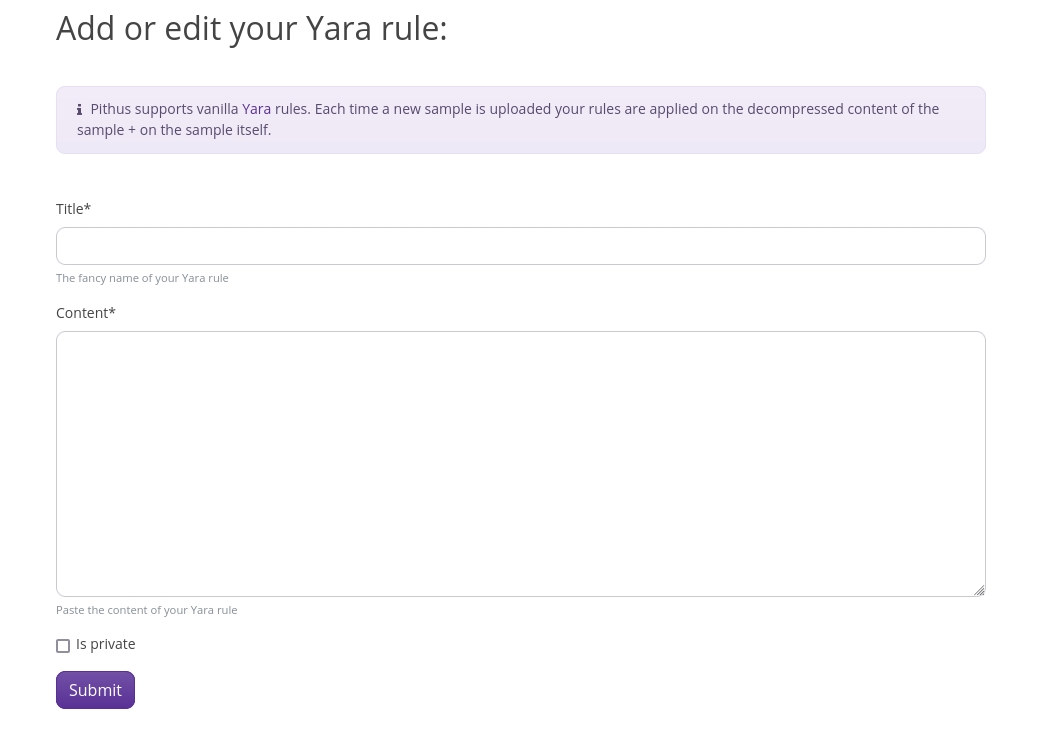This screenshot has width=1037, height=737.
Task: Click the "Add or edit your Yara rule" heading
Action: point(251,28)
